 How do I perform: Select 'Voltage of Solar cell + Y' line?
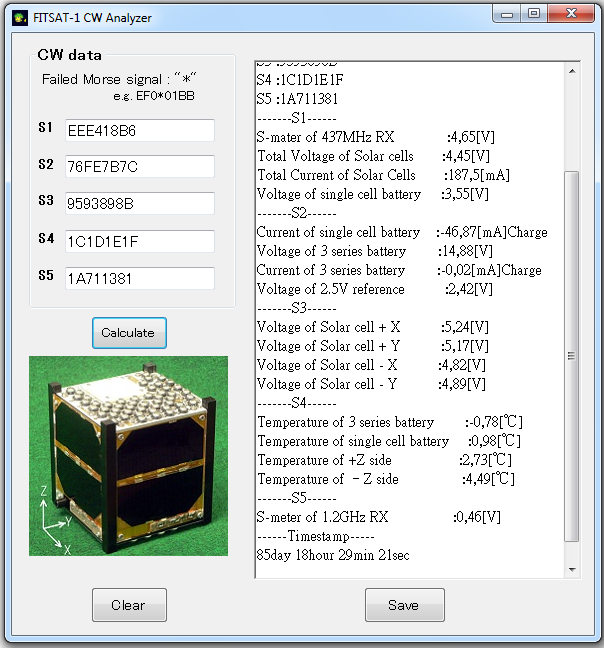372,346
